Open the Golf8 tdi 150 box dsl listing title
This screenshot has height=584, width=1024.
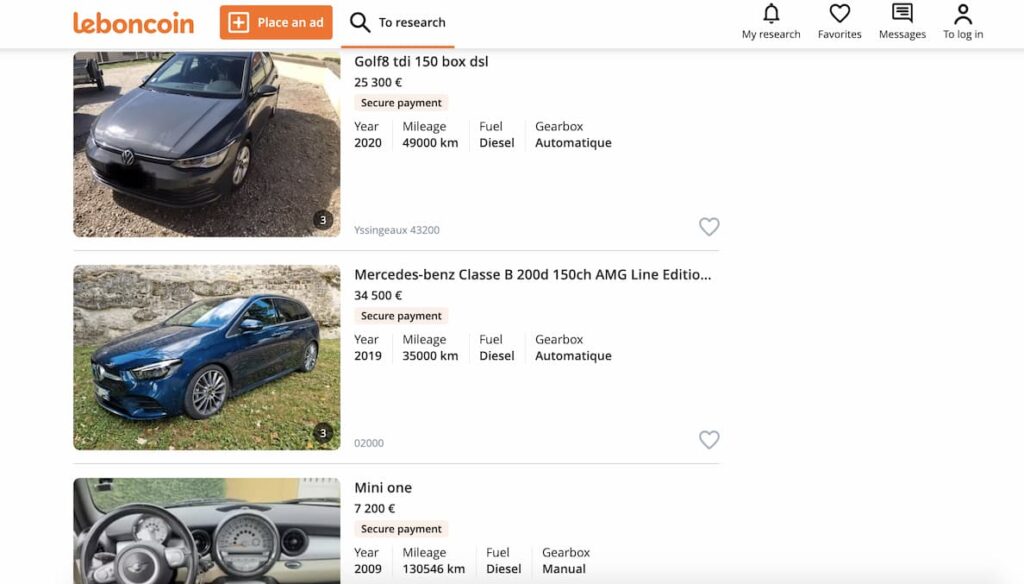[x=421, y=61]
